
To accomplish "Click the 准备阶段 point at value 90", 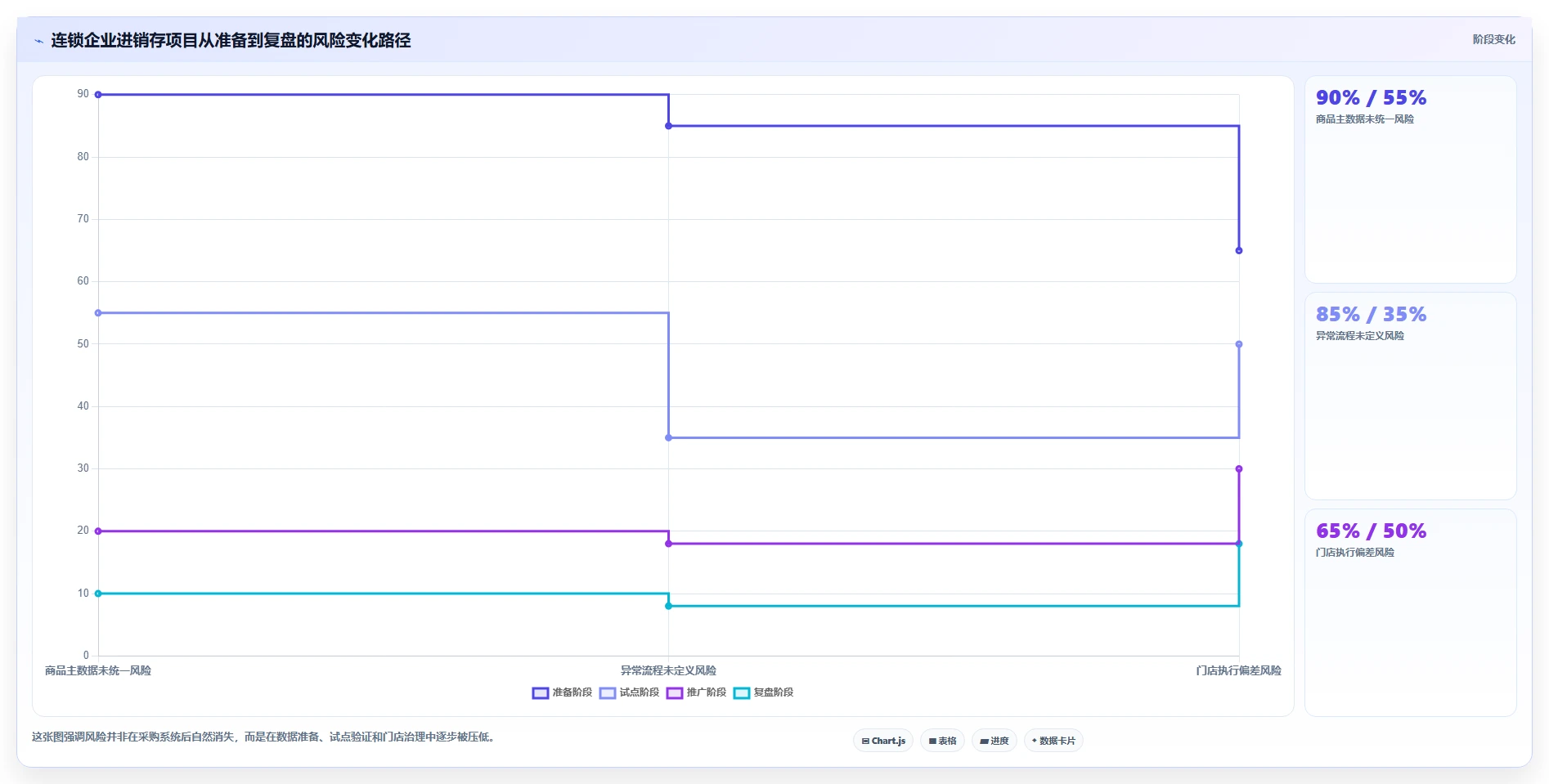I will [98, 95].
